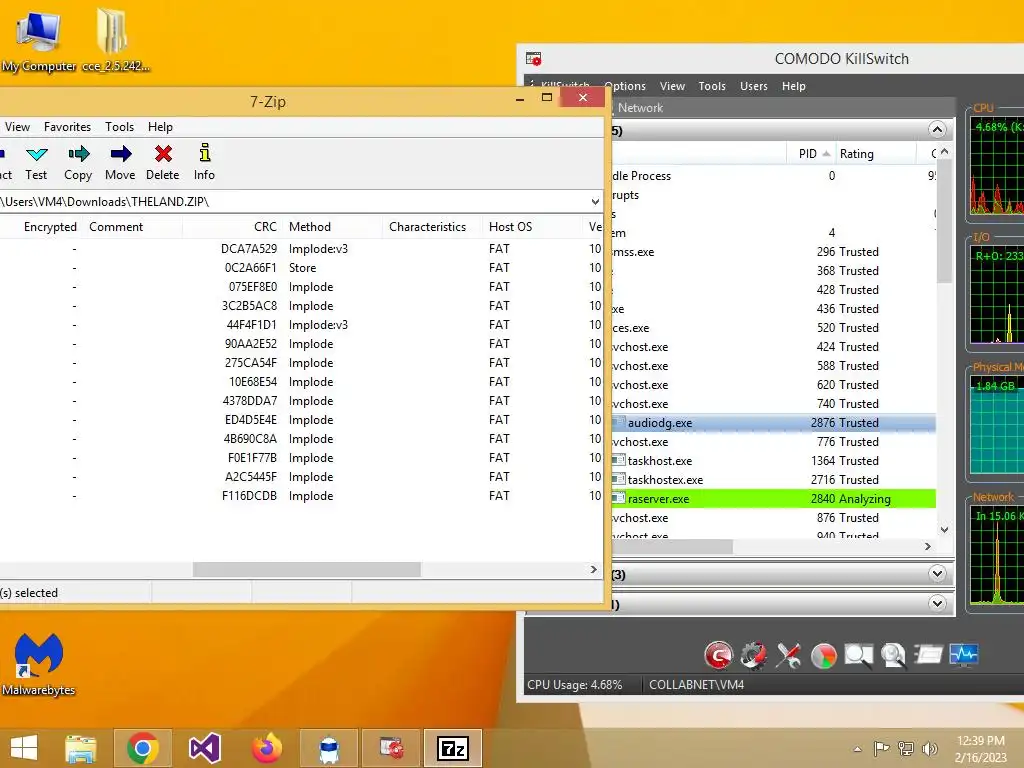
Task: Select the raserver.exe Analyzing process row
Action: pyautogui.click(x=774, y=499)
